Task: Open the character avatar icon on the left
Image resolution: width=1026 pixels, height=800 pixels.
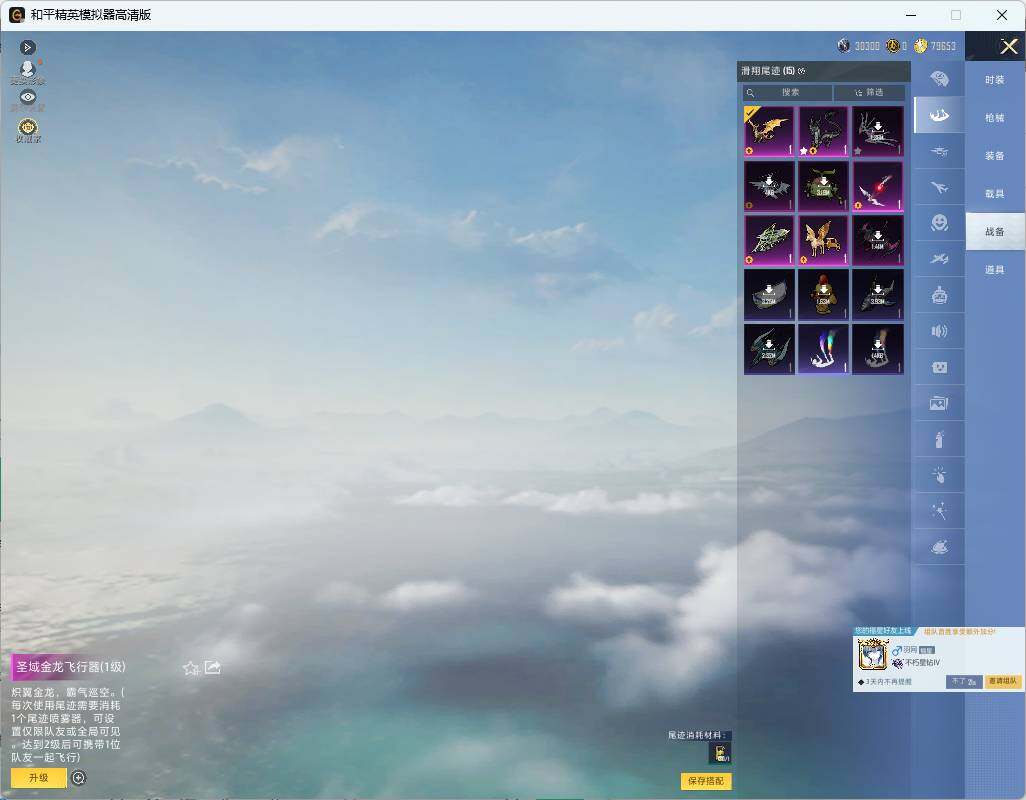Action: (x=27, y=69)
